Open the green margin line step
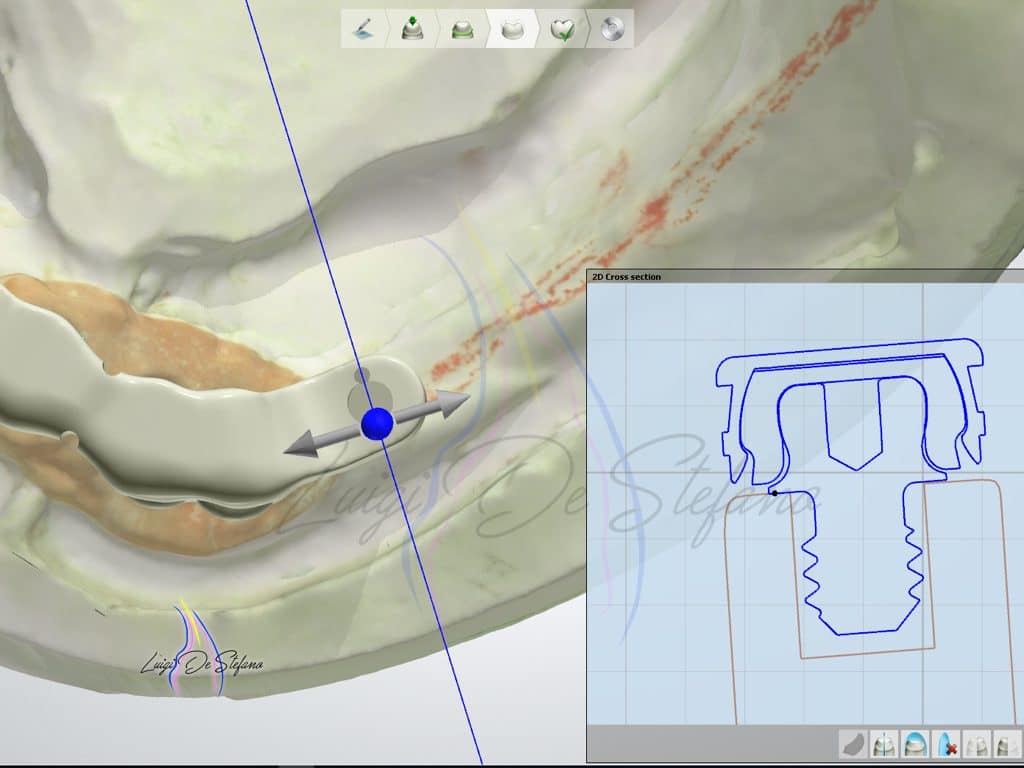 (x=462, y=30)
